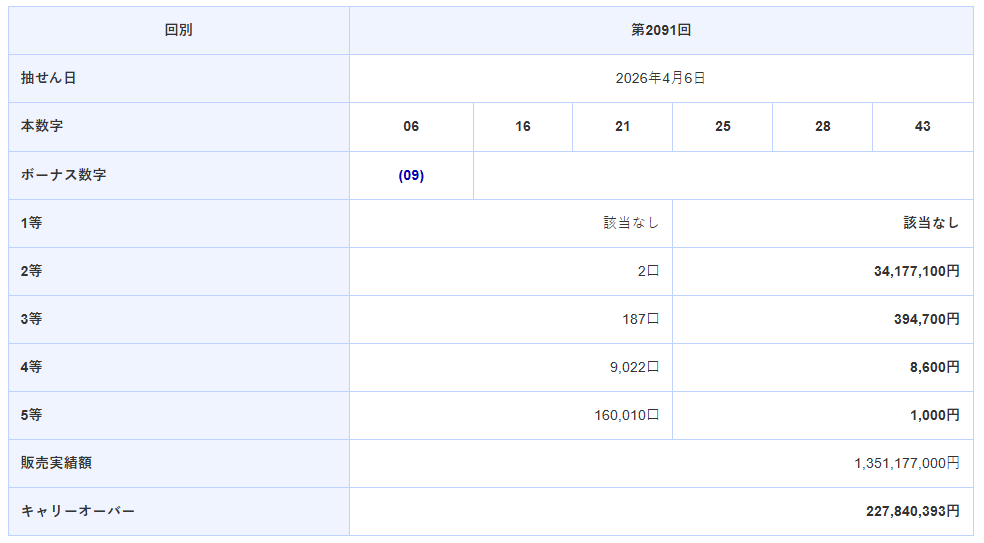This screenshot has width=984, height=543.
Task: Click the bonus number (09)
Action: point(411,175)
